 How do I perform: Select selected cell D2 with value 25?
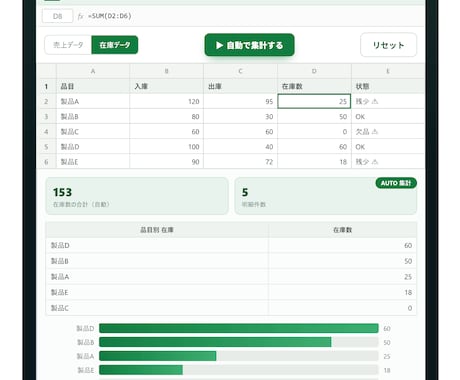(x=314, y=101)
